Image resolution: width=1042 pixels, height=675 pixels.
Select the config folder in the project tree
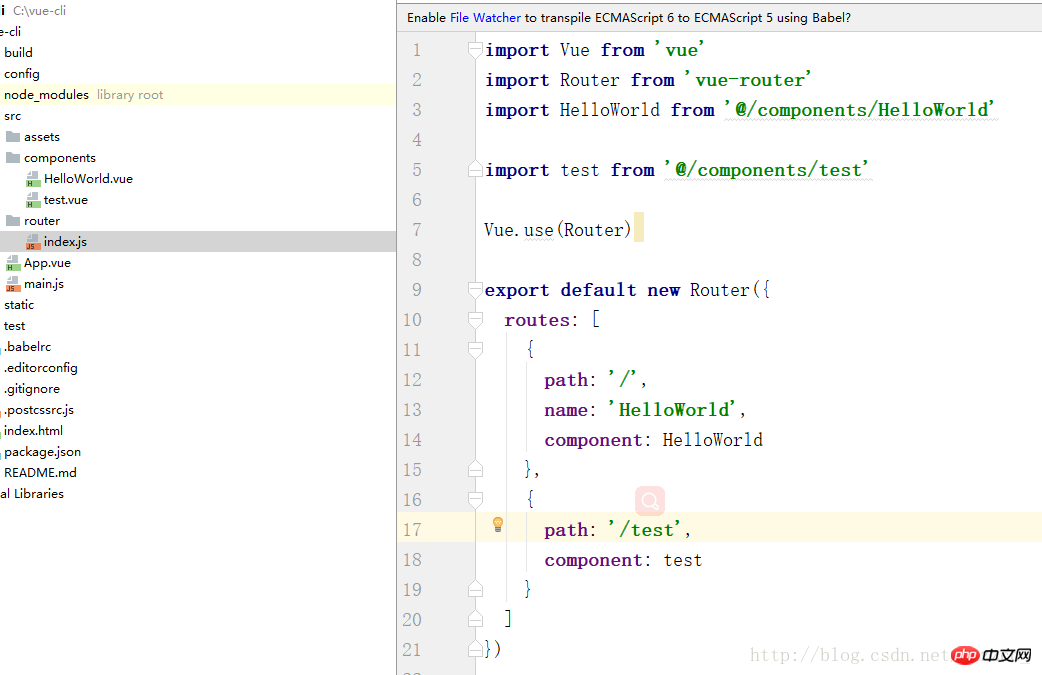click(22, 74)
